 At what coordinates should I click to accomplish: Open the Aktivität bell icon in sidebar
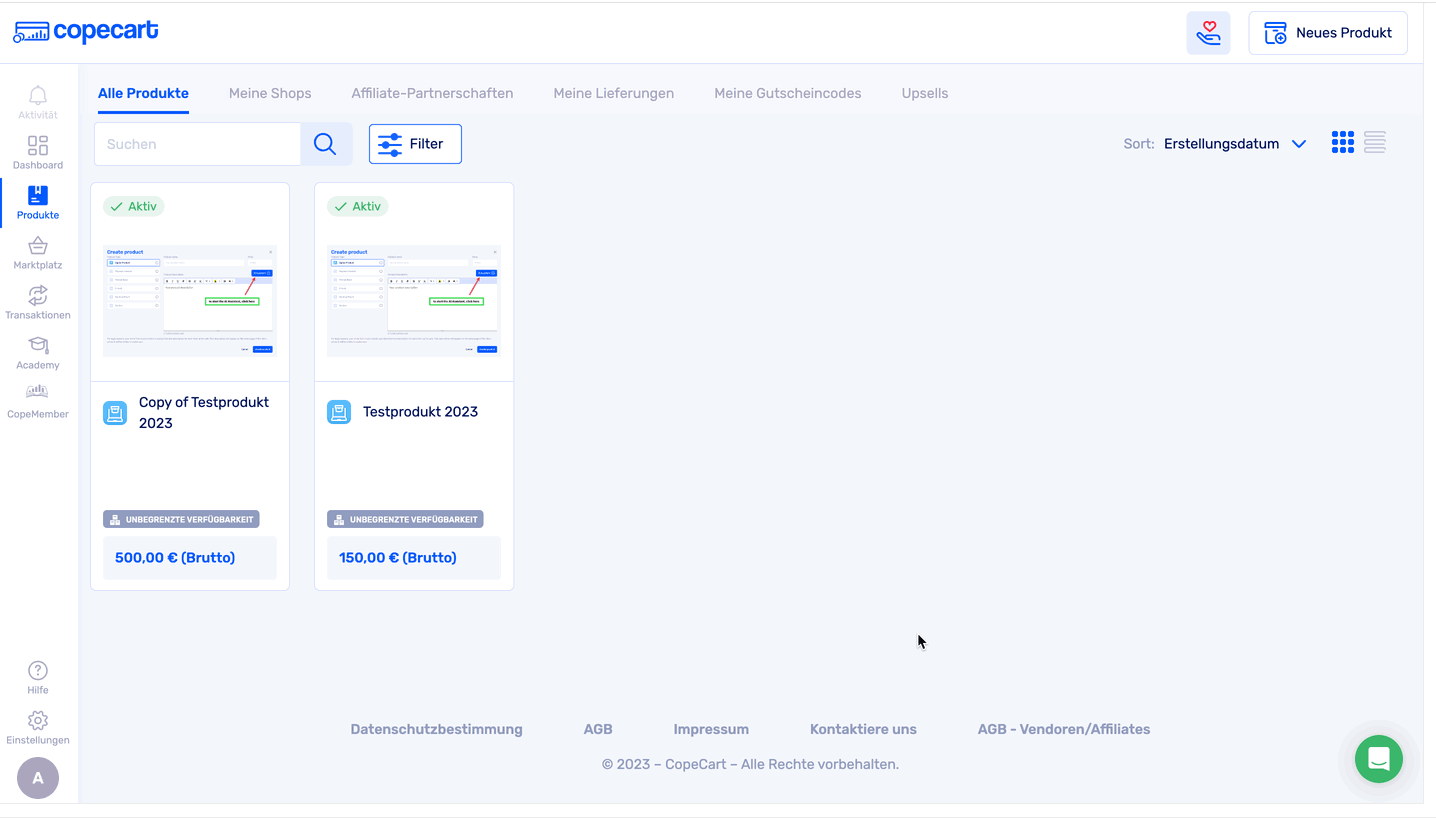coord(38,97)
